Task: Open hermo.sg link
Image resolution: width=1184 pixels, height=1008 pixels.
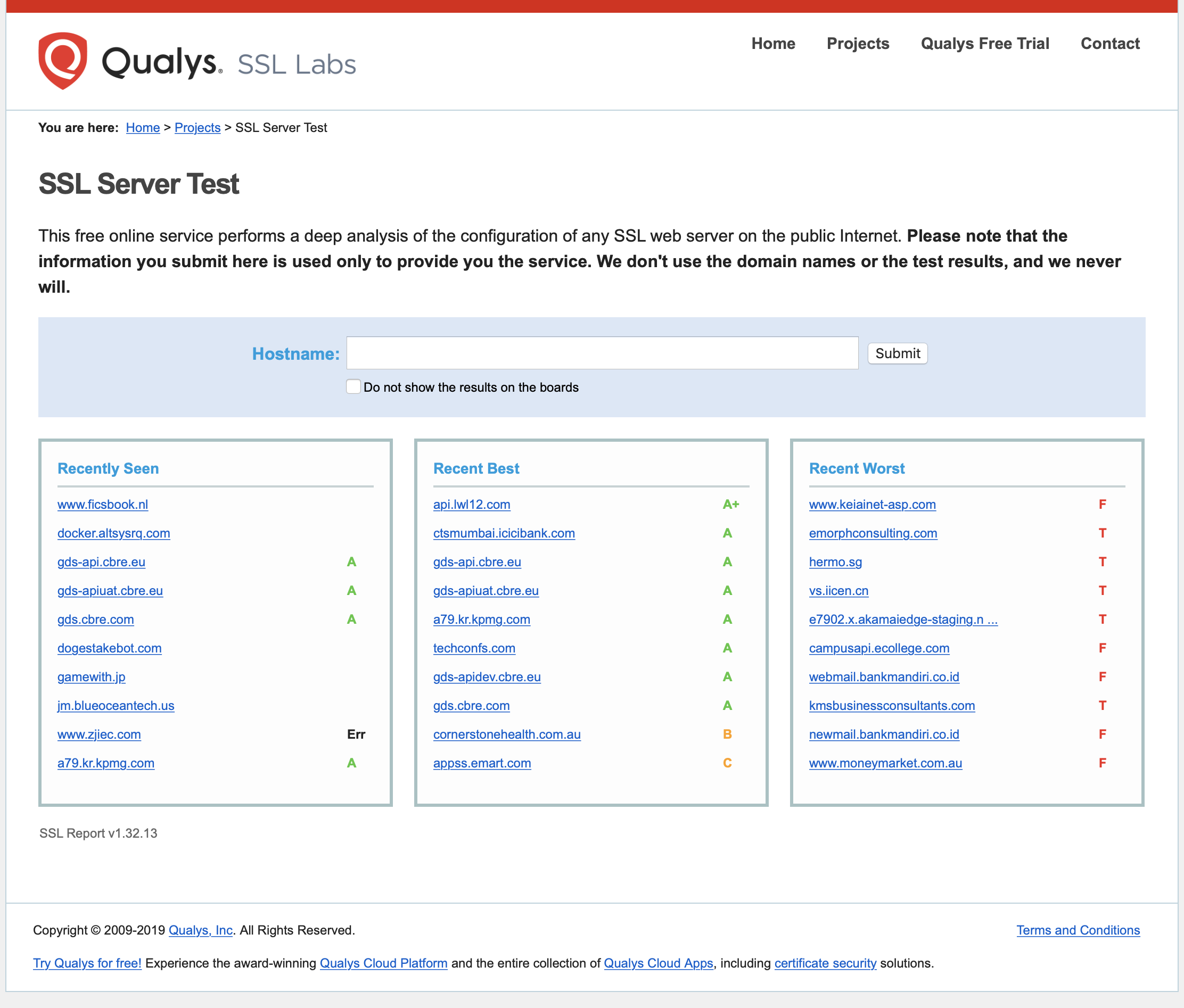Action: click(835, 562)
